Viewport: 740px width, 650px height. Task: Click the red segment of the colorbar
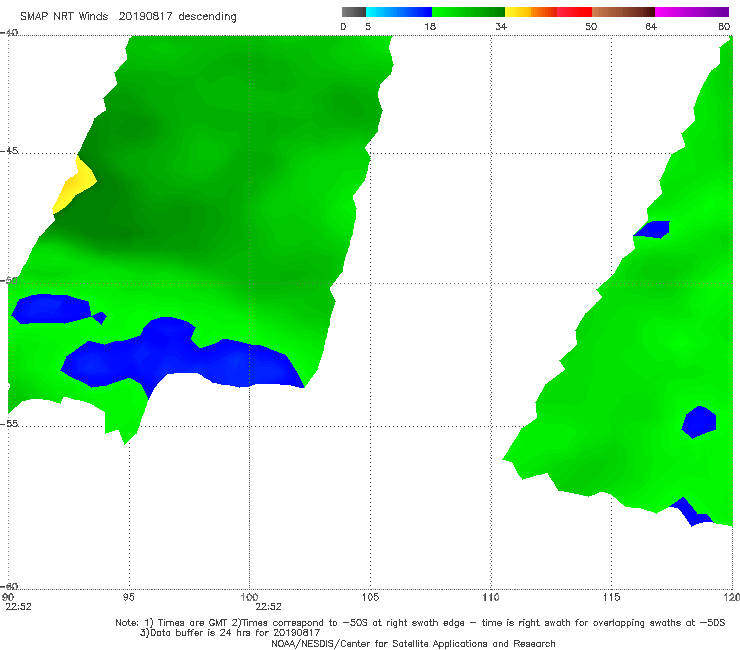pos(574,12)
